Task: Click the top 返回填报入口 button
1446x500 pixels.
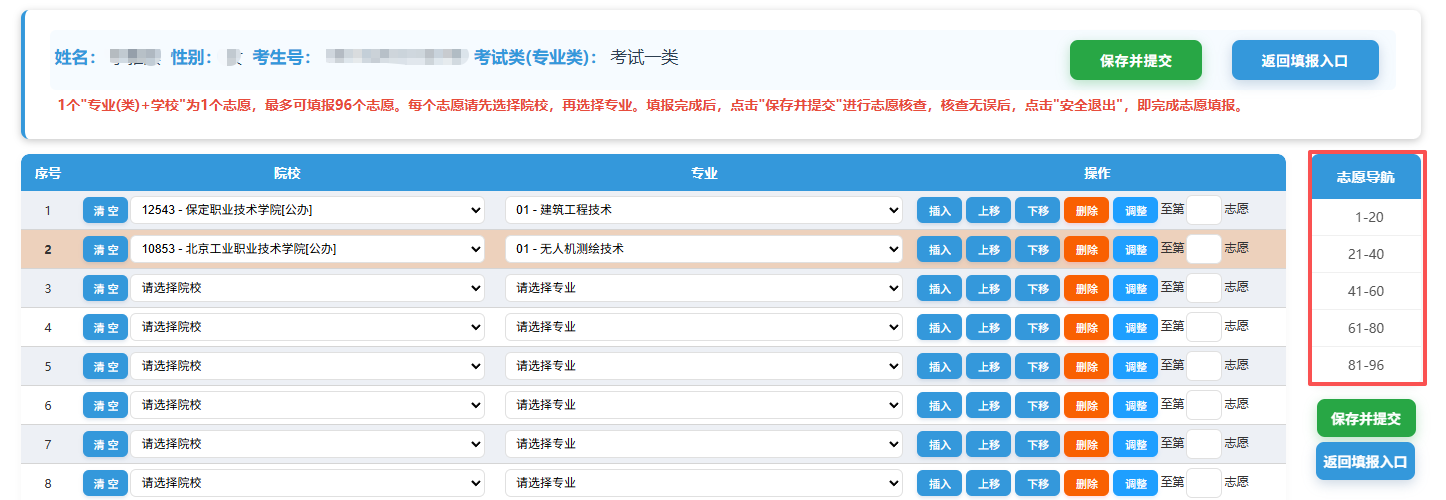Action: tap(1305, 60)
